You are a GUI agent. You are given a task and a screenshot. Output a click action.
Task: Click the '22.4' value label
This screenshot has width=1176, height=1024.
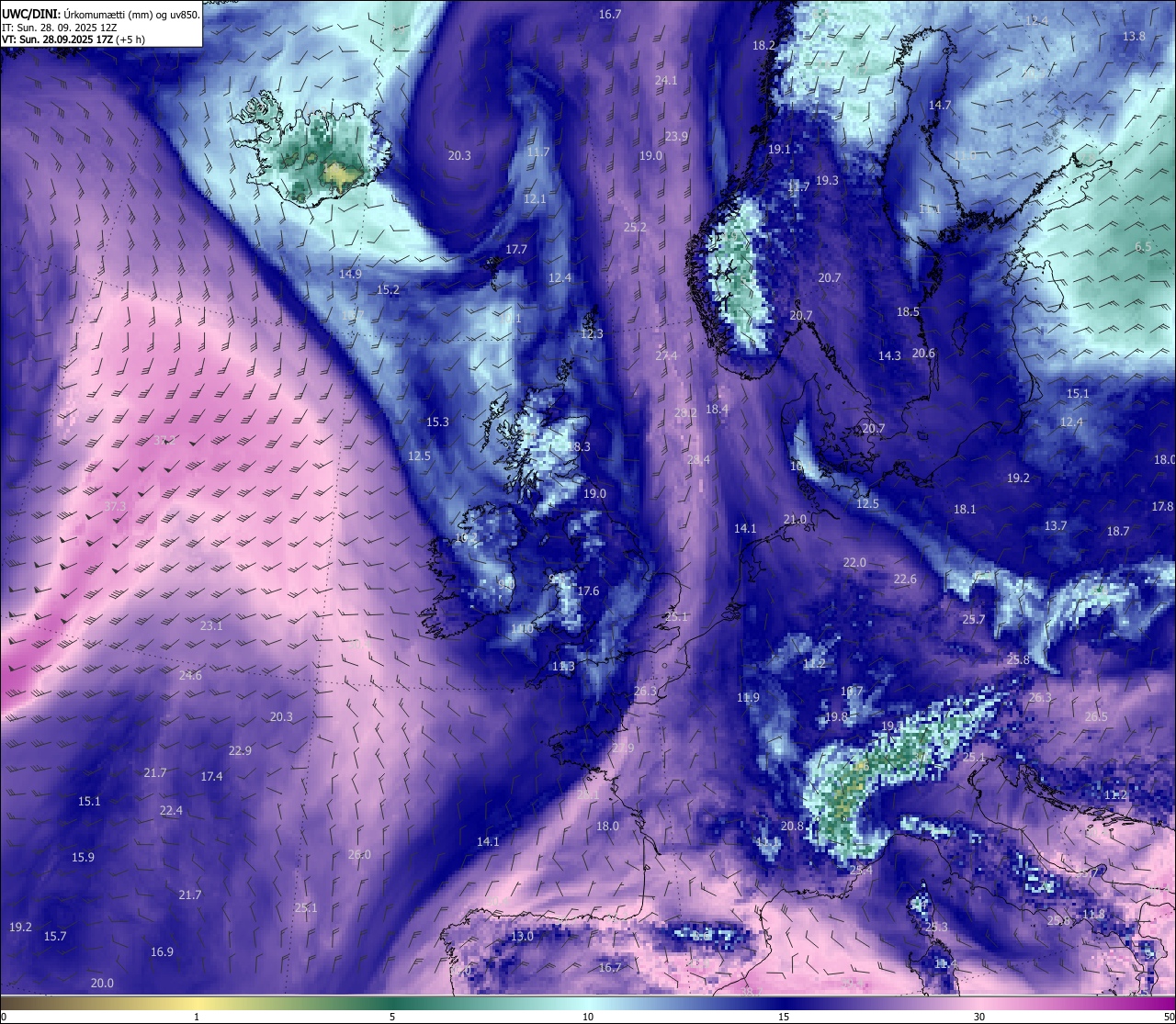point(171,810)
